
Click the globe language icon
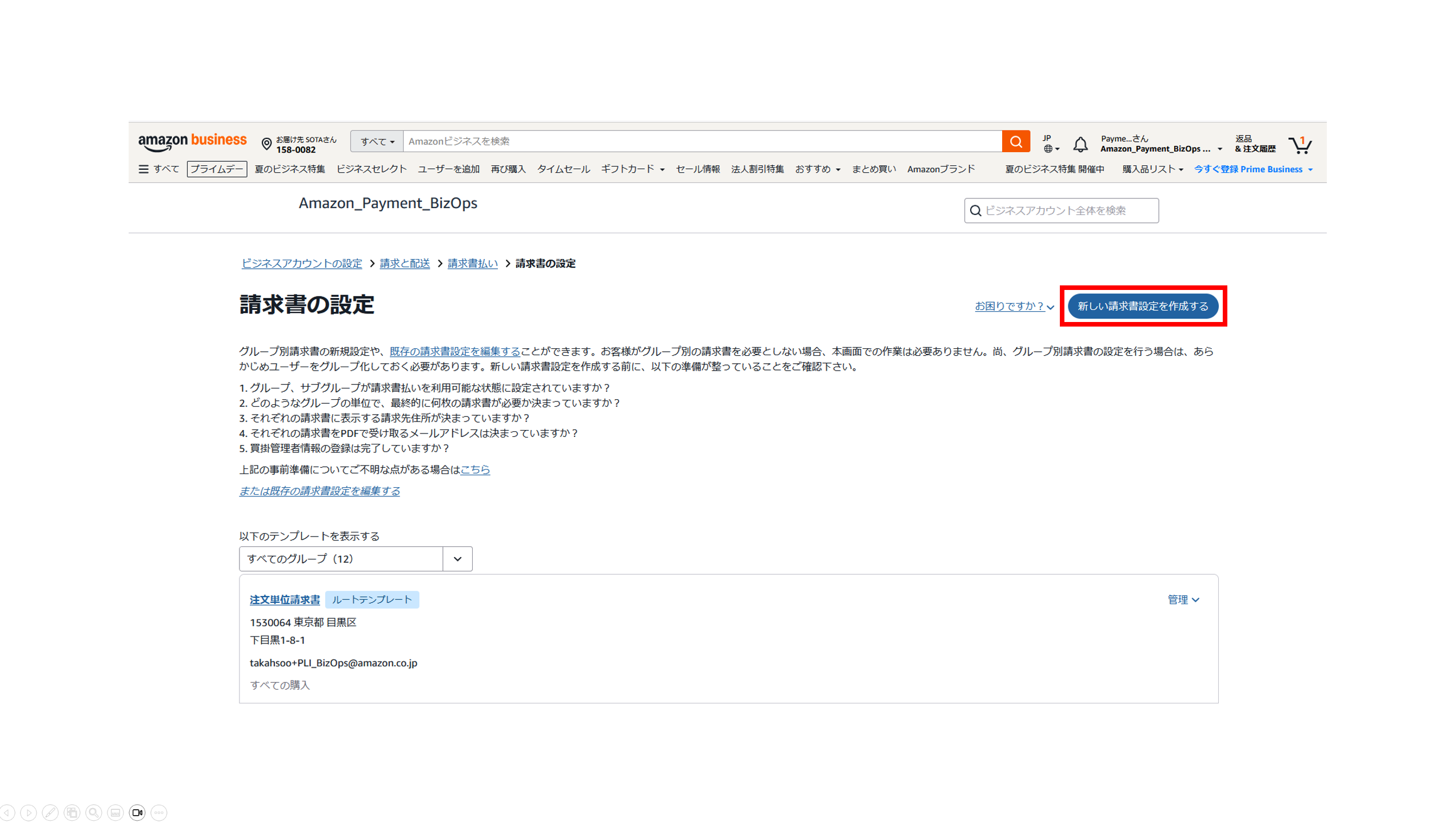pos(1048,149)
